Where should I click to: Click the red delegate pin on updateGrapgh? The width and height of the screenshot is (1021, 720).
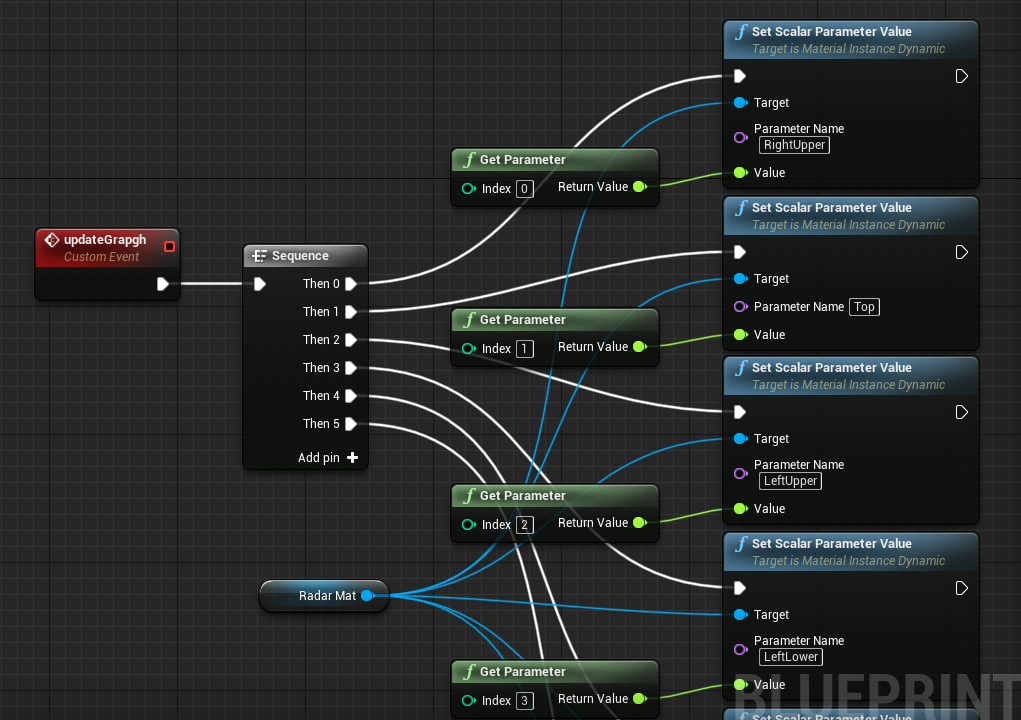[169, 247]
